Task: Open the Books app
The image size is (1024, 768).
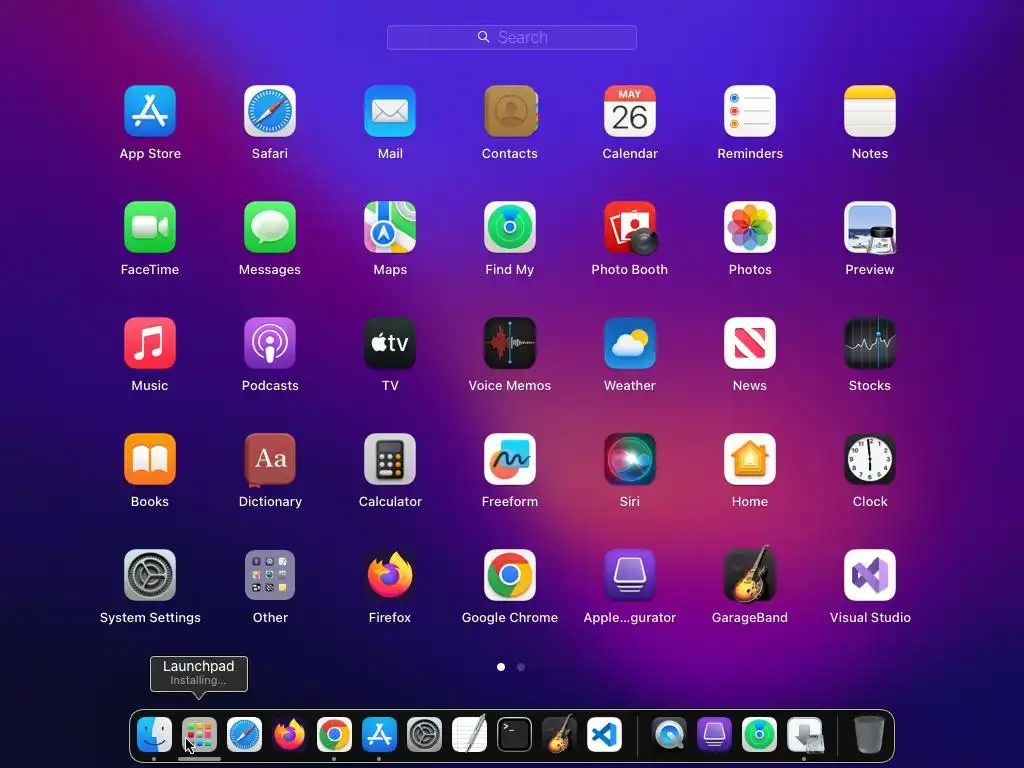Action: click(x=150, y=459)
